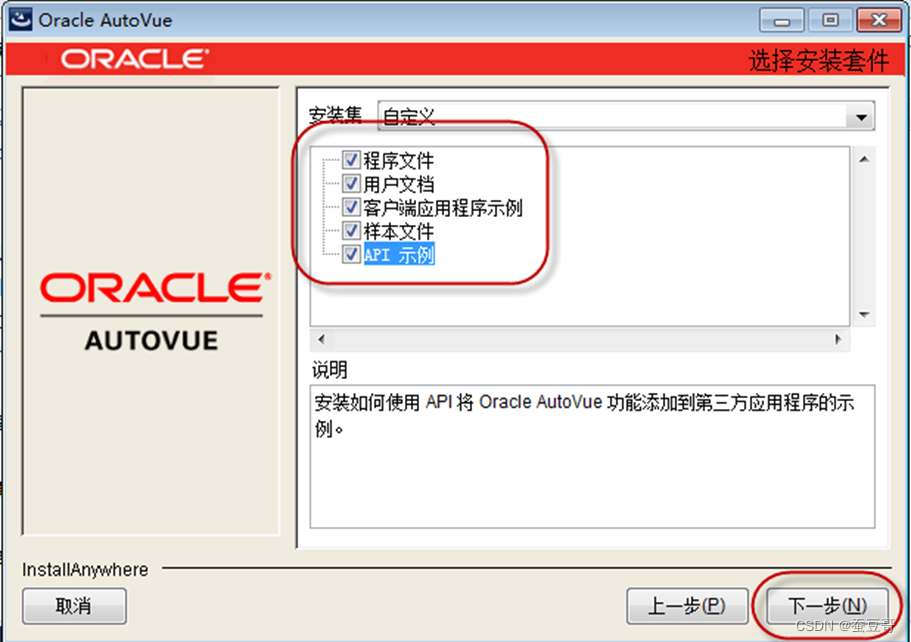Uncheck the 程序文件 checkbox

(351, 160)
